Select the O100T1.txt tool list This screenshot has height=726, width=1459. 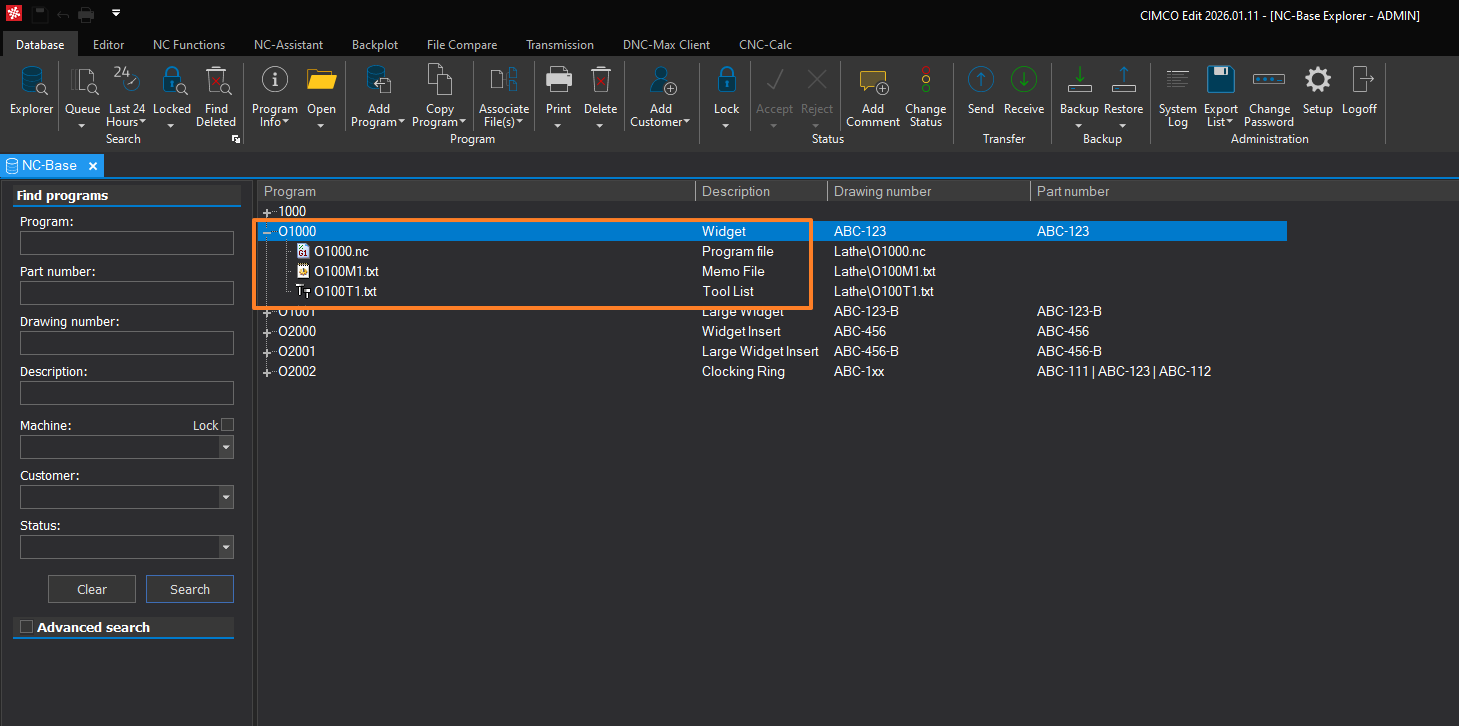pyautogui.click(x=345, y=292)
